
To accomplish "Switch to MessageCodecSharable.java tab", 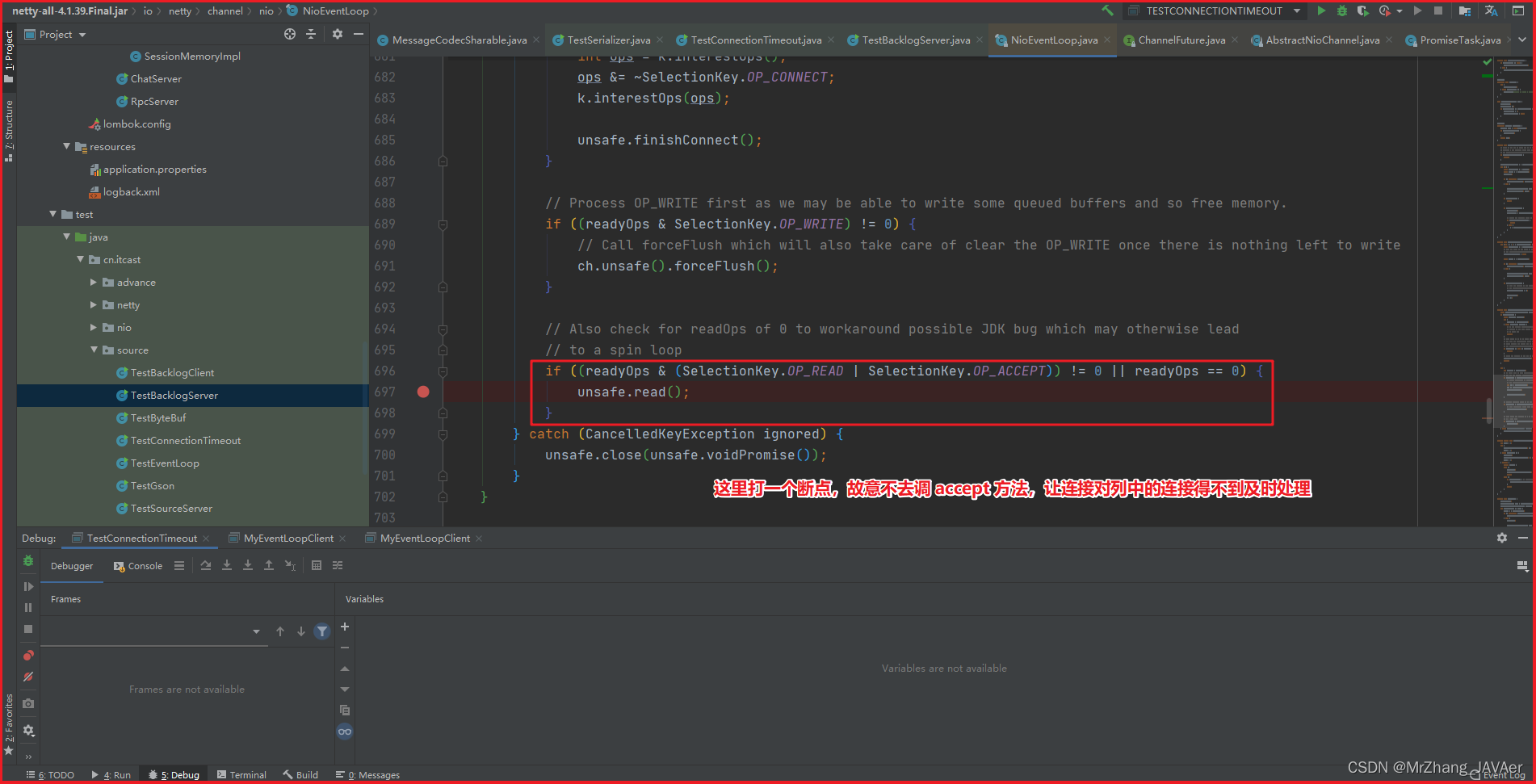I will (460, 40).
